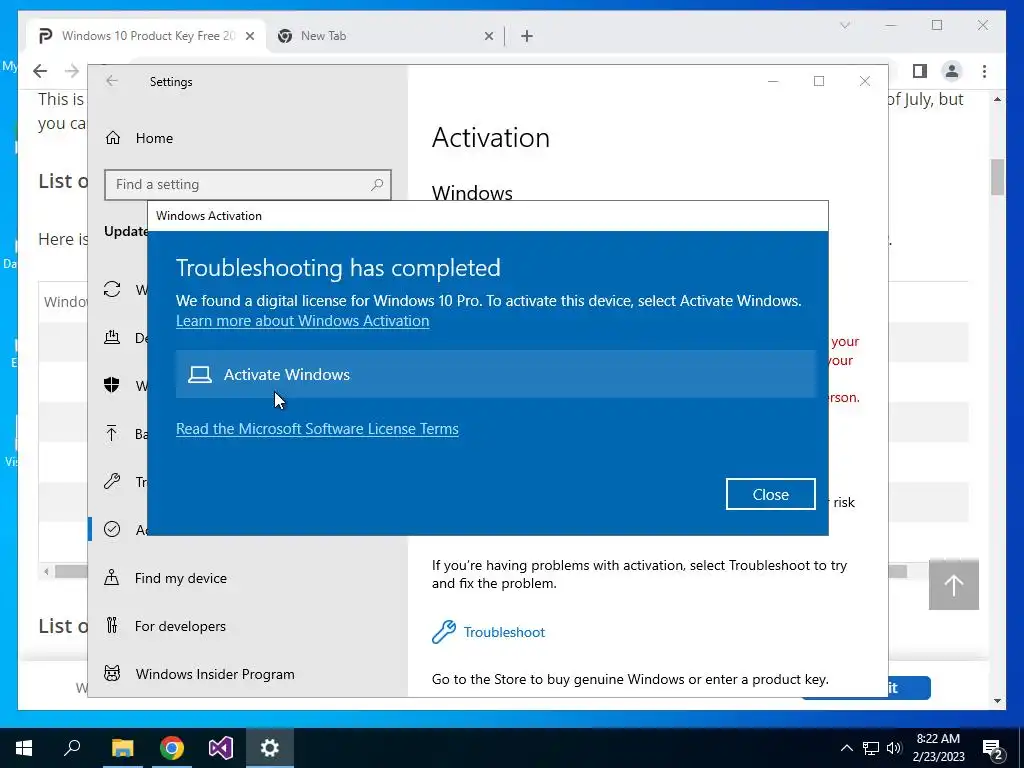Open Visual Studio from the taskbar

221,748
